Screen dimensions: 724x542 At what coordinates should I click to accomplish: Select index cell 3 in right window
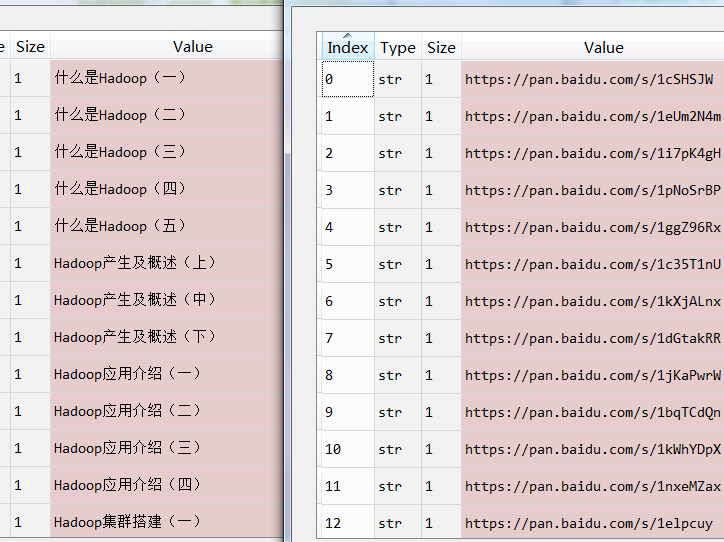click(x=348, y=190)
